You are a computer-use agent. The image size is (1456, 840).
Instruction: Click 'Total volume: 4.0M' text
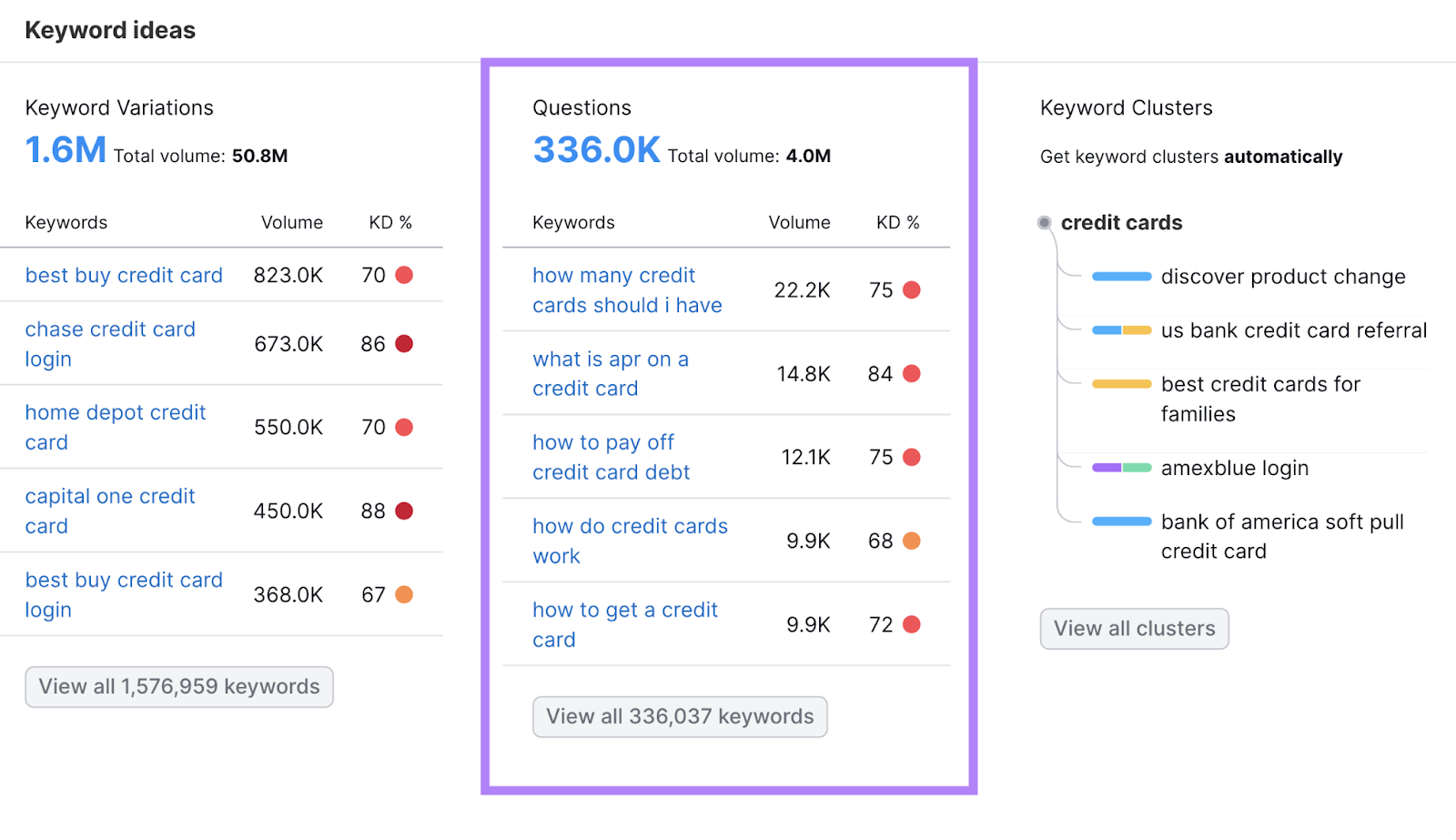[749, 157]
